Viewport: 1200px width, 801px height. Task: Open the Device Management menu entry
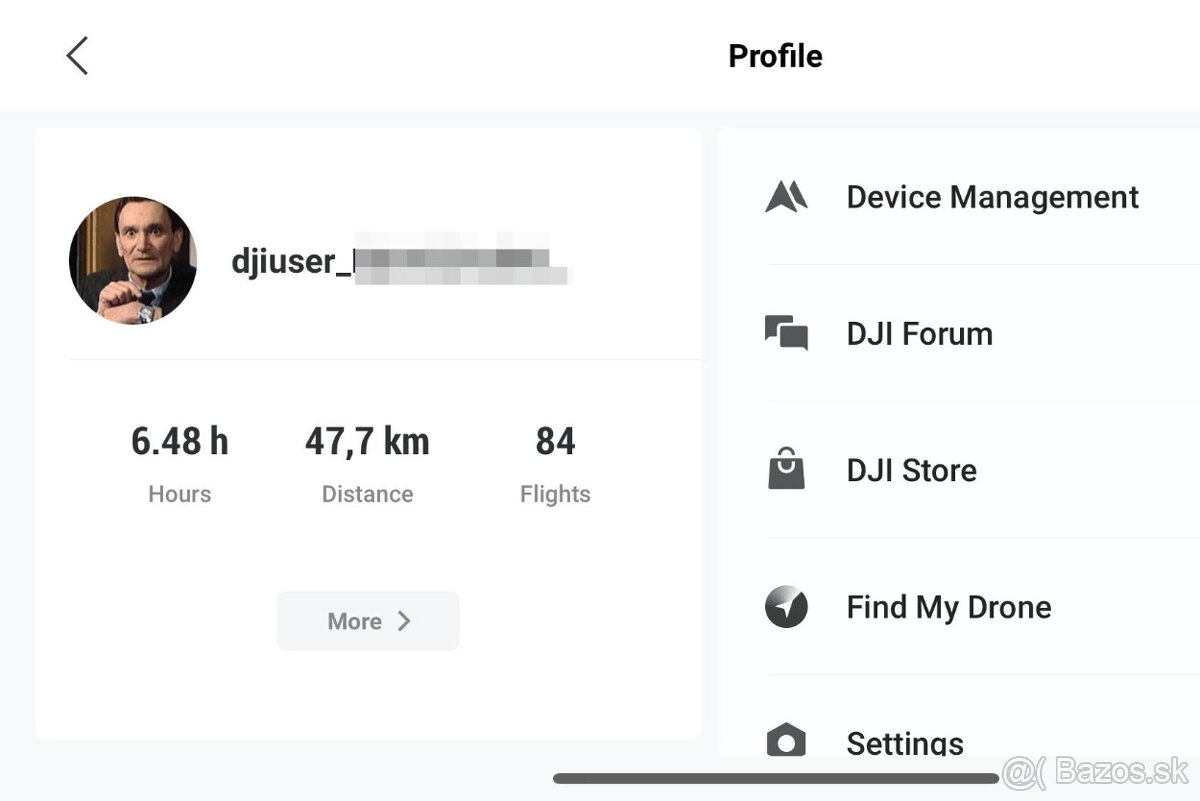point(992,197)
